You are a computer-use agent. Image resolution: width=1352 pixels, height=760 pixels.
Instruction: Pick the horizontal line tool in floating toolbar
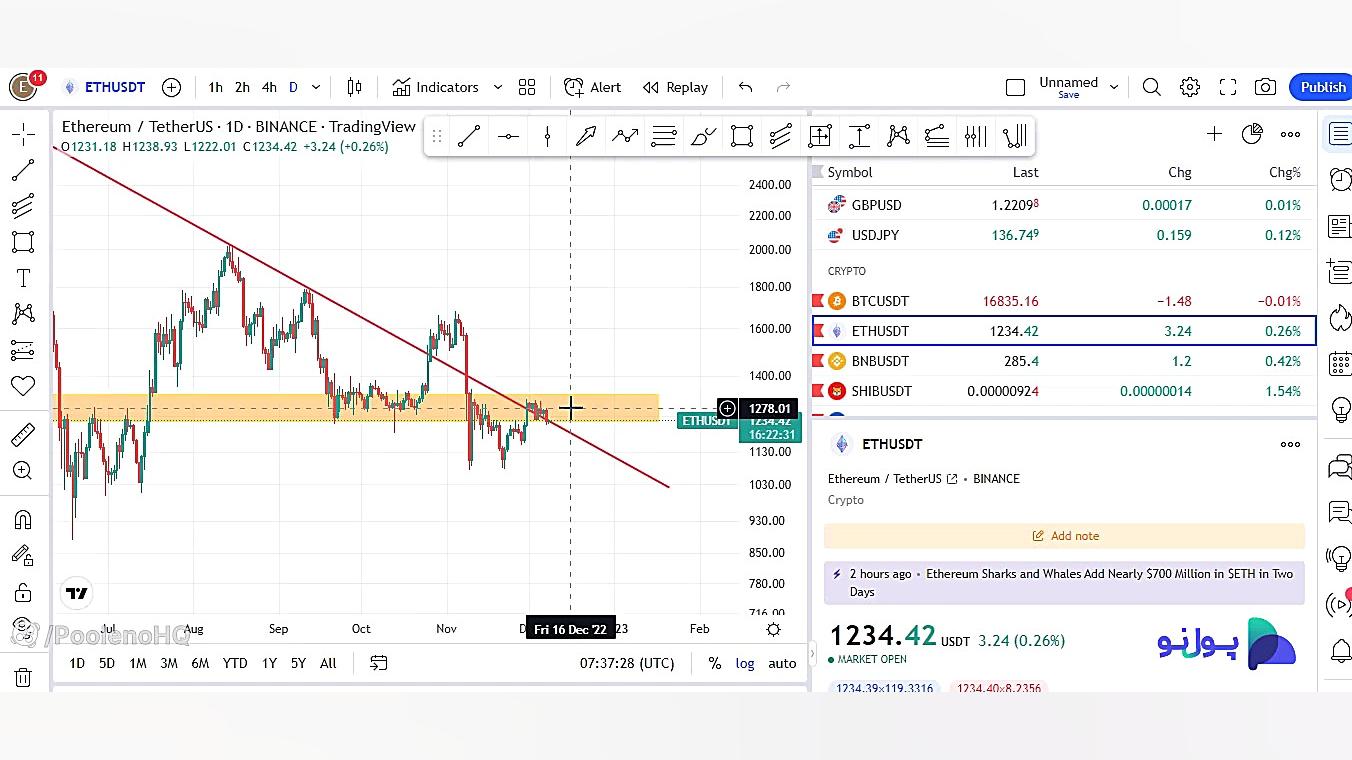tap(508, 136)
